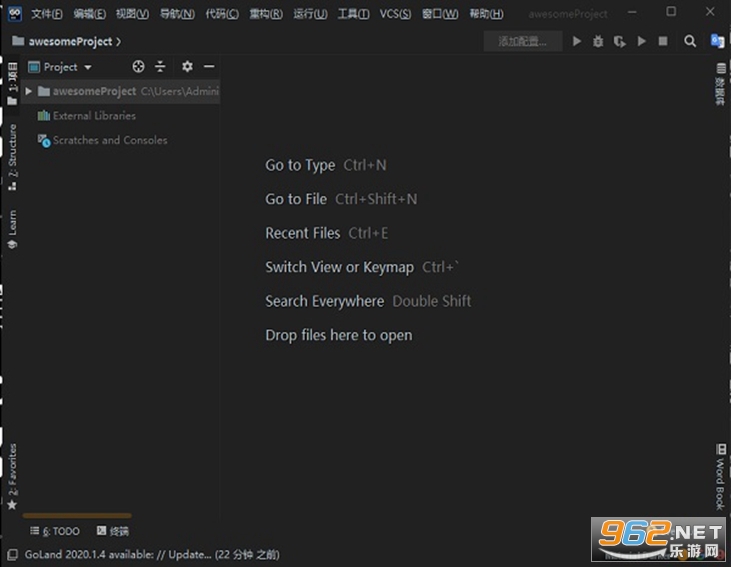This screenshot has height=567, width=731.
Task: Click the green Run icon after 添加配置
Action: [577, 41]
